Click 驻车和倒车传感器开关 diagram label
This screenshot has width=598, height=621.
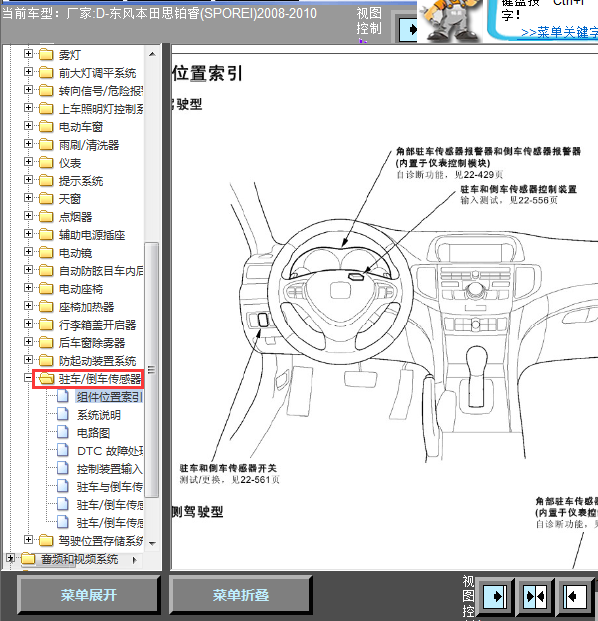coord(228,468)
